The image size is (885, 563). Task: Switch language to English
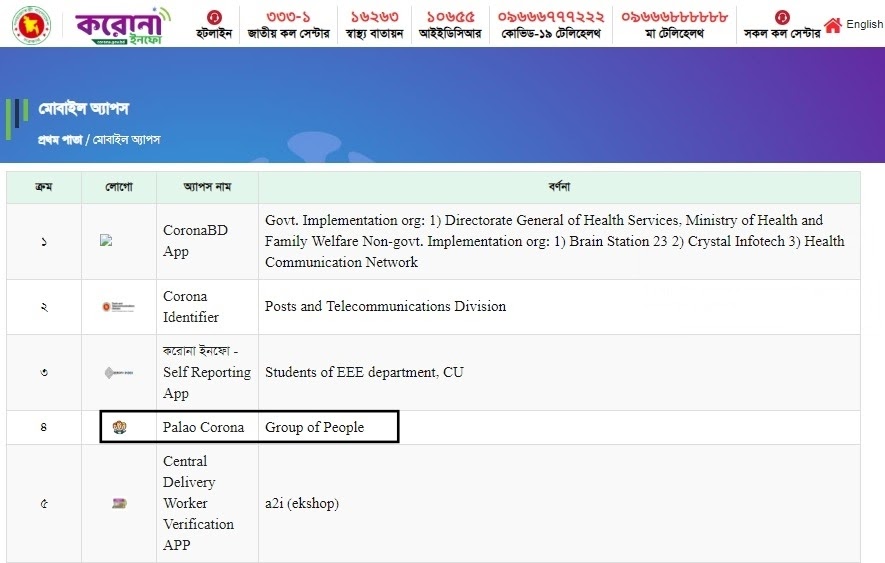click(x=864, y=25)
